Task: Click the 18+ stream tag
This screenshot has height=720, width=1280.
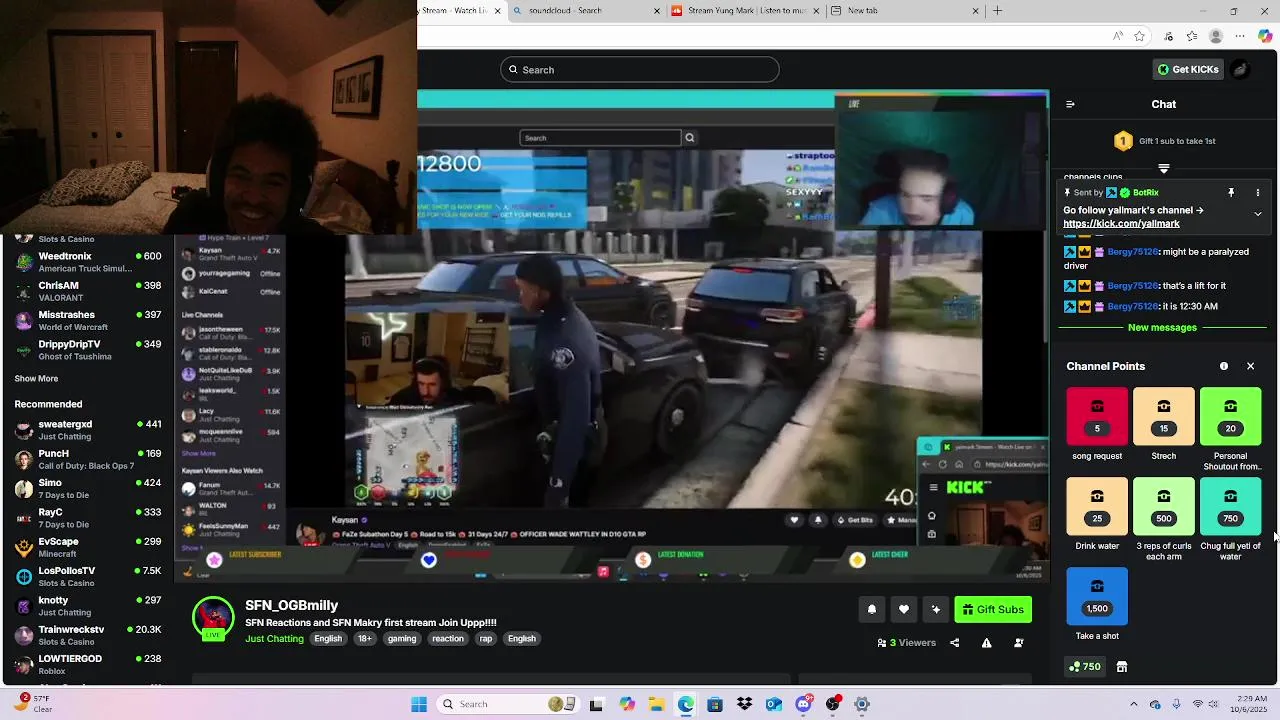Action: click(x=364, y=639)
